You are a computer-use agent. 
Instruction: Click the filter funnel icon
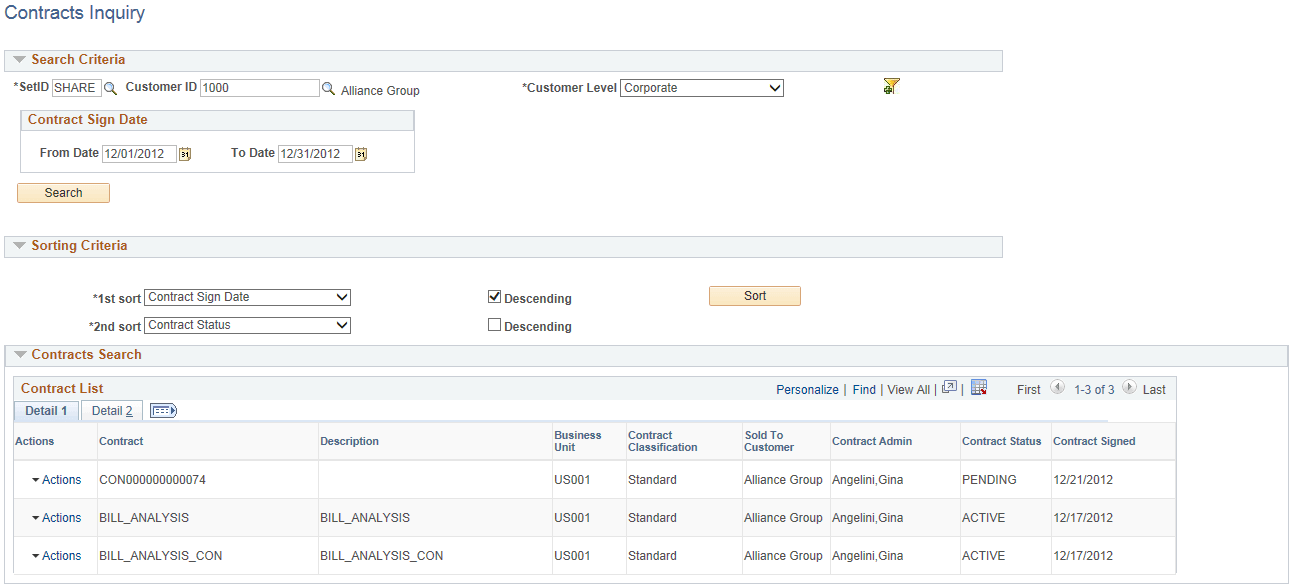[x=890, y=87]
